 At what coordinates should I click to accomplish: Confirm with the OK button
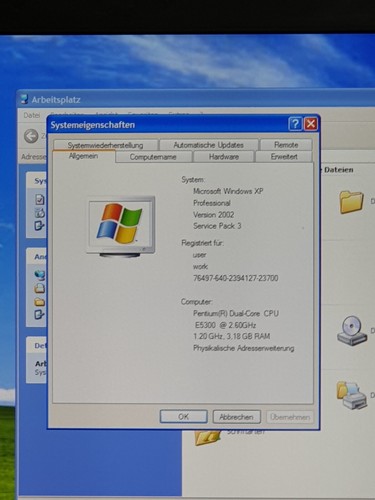184,417
